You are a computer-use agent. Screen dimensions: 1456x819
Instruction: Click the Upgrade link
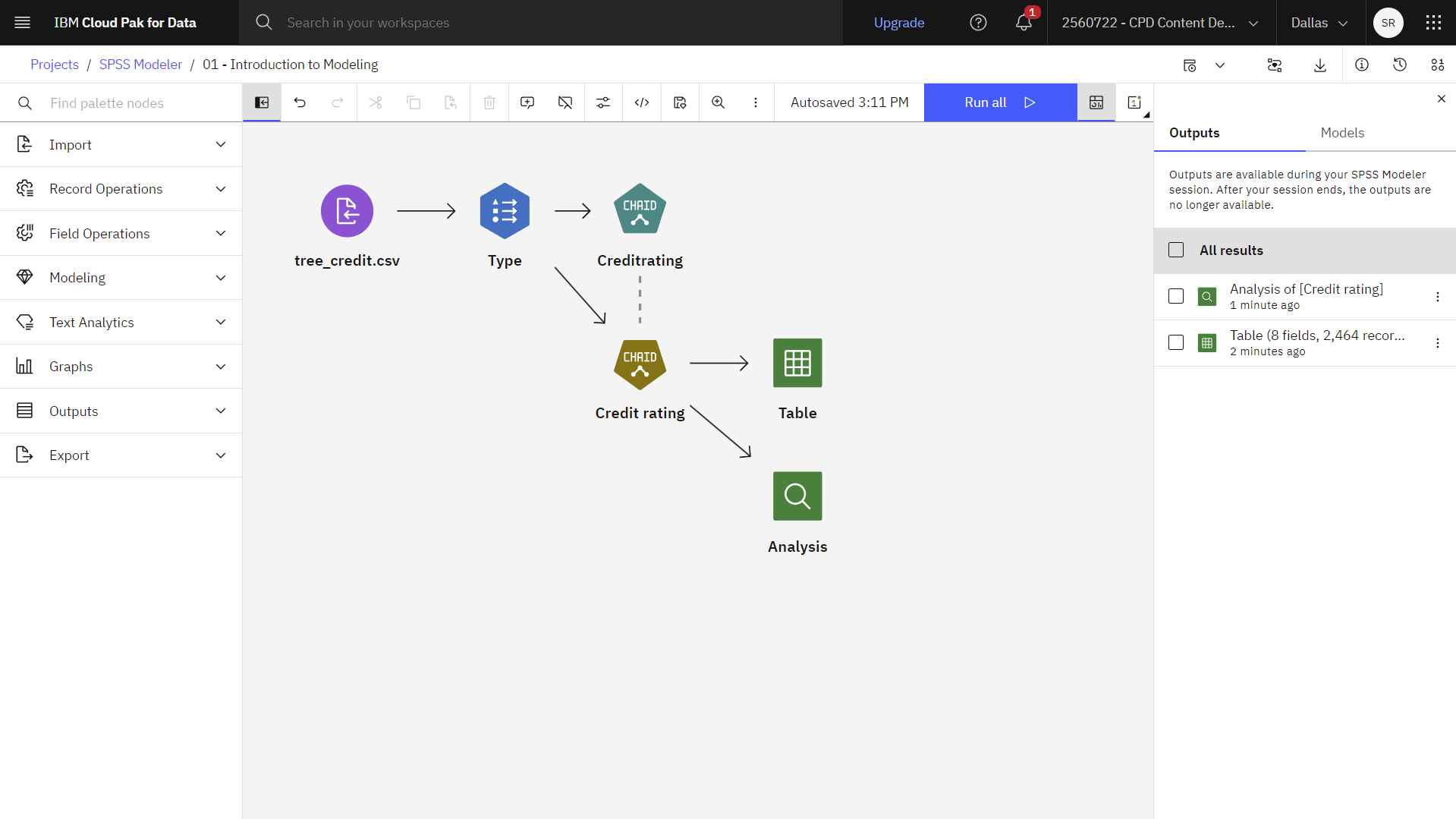[x=899, y=23]
